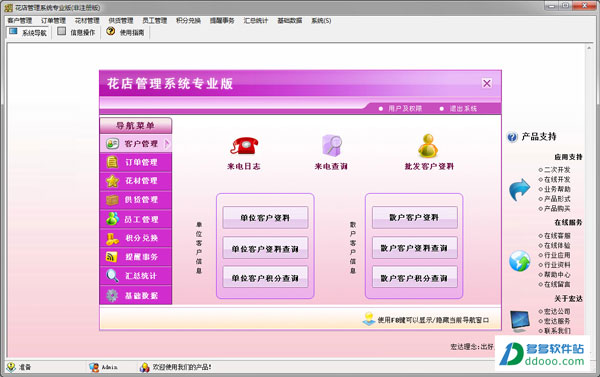Image resolution: width=600 pixels, height=377 pixels.
Task: Open the 宏达公司 link
Action: point(557,312)
